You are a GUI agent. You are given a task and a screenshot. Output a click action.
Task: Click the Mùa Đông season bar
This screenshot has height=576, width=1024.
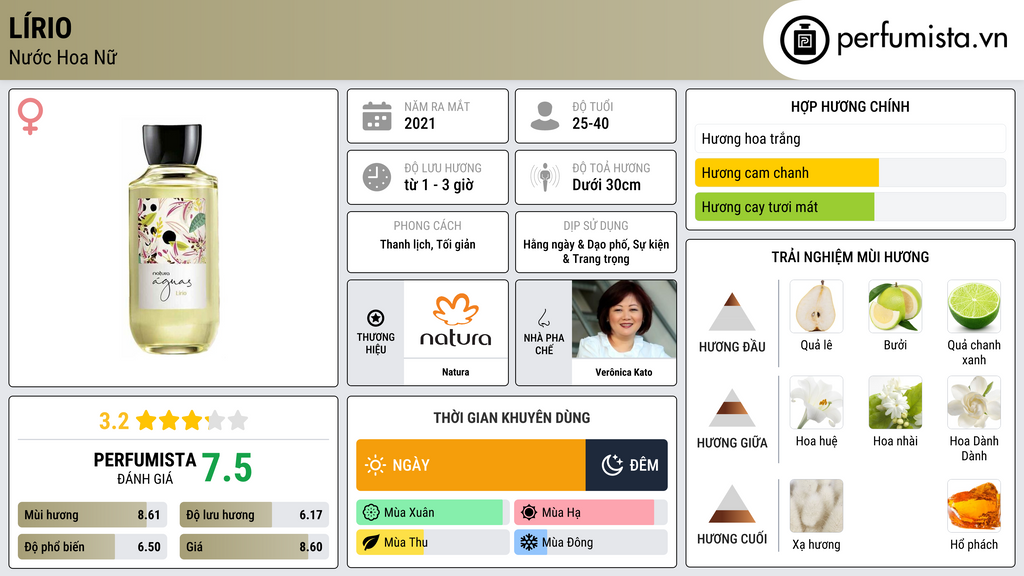[591, 542]
